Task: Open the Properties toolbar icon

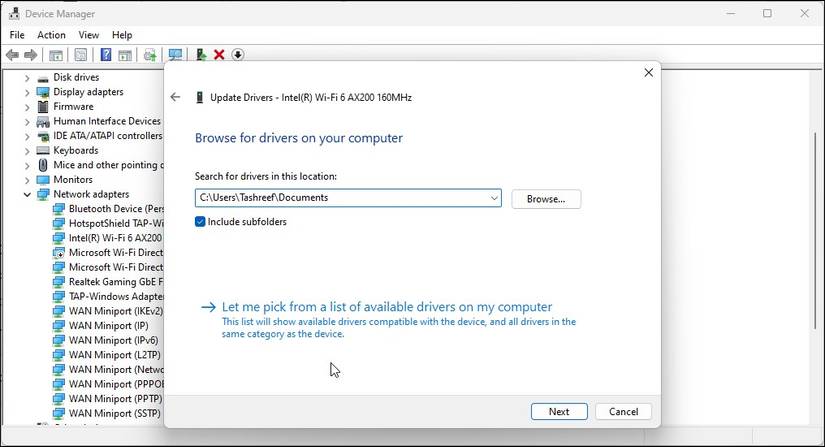Action: [81, 55]
